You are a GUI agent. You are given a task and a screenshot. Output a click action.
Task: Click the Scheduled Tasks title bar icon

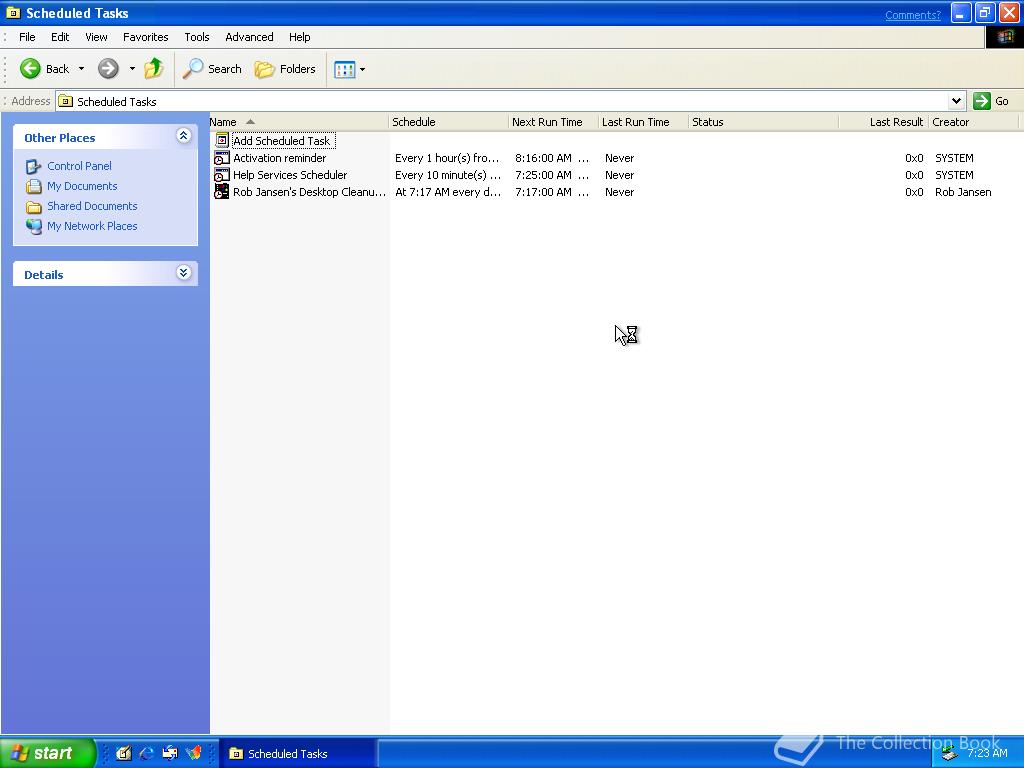(x=12, y=12)
